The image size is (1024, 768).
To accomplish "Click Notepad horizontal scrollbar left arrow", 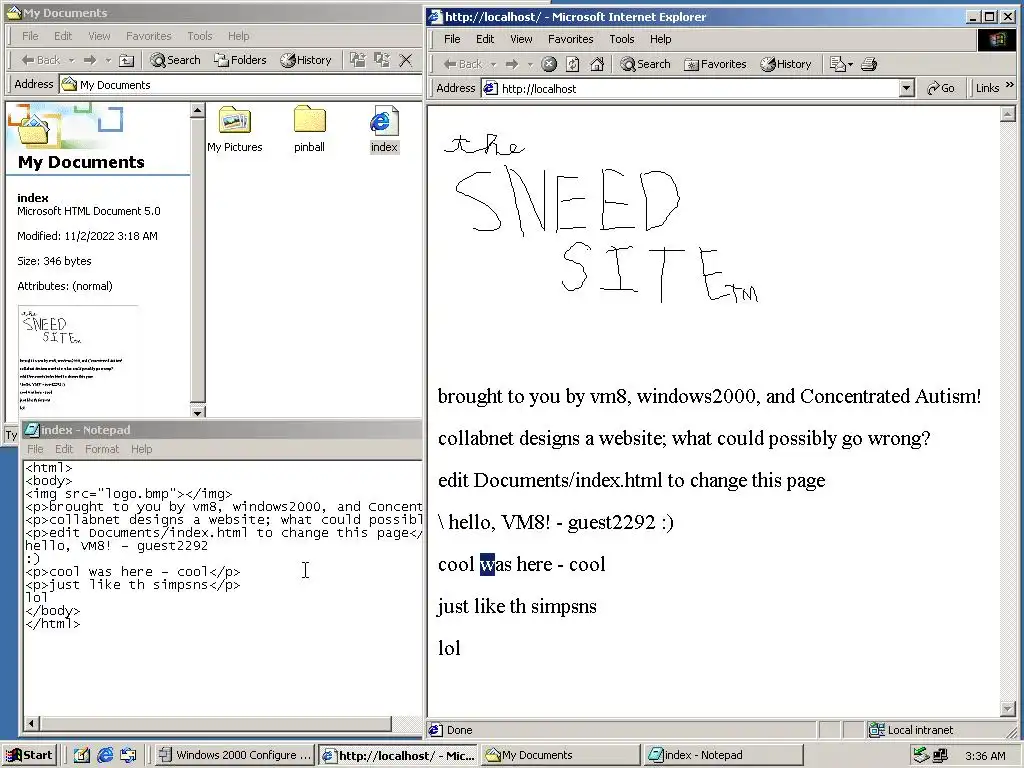I will (x=31, y=723).
